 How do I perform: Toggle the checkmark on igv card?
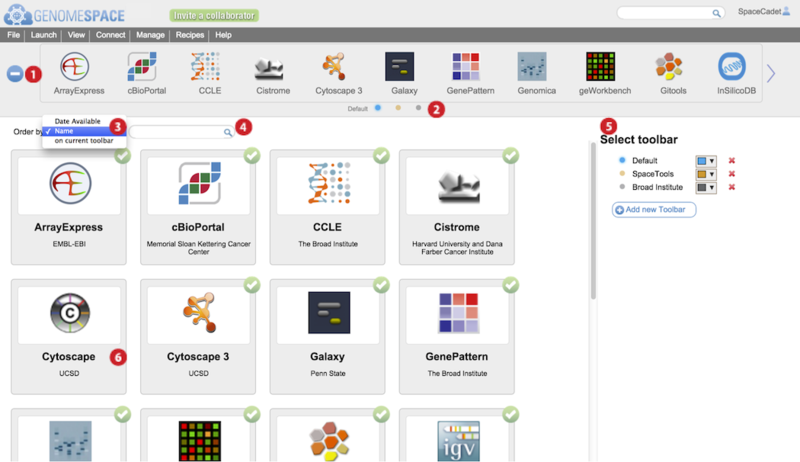point(511,415)
